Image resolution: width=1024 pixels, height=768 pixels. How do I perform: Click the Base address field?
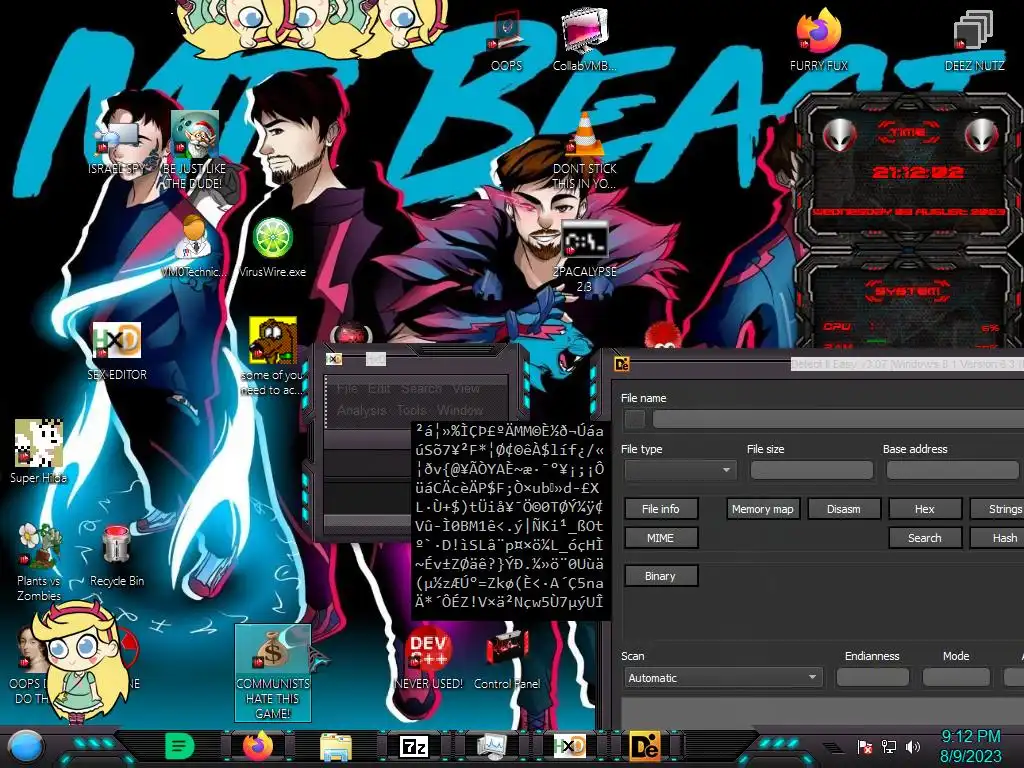point(953,470)
